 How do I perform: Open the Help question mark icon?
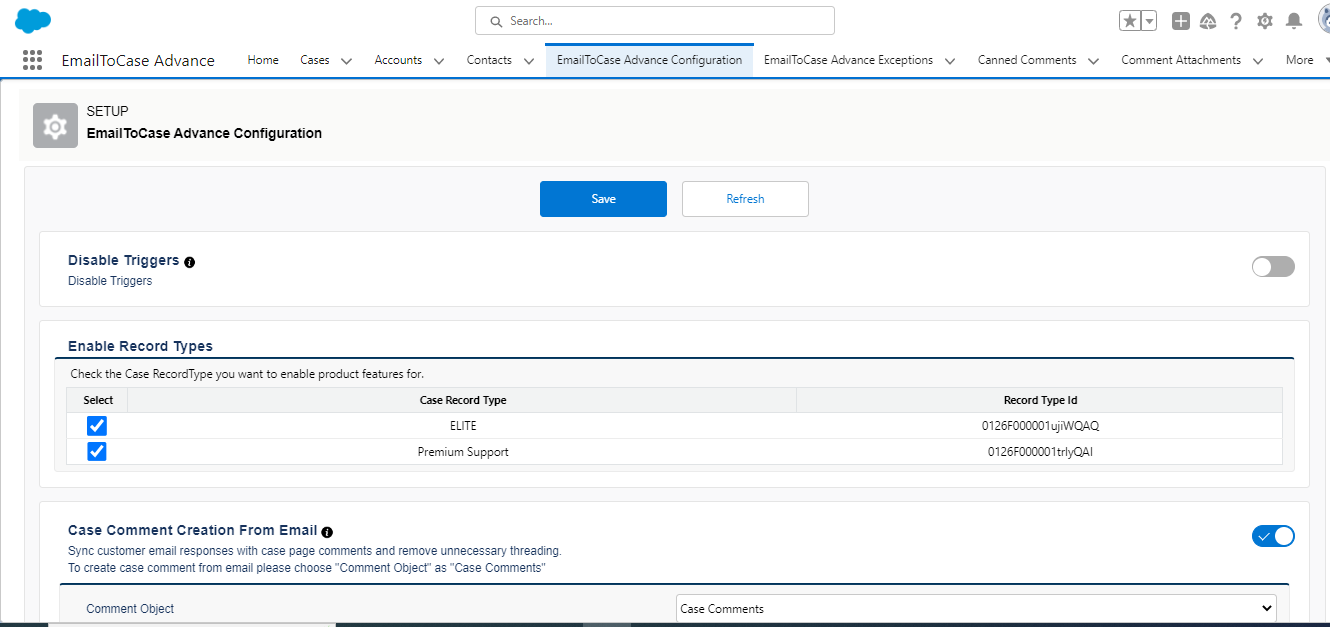pos(1236,21)
